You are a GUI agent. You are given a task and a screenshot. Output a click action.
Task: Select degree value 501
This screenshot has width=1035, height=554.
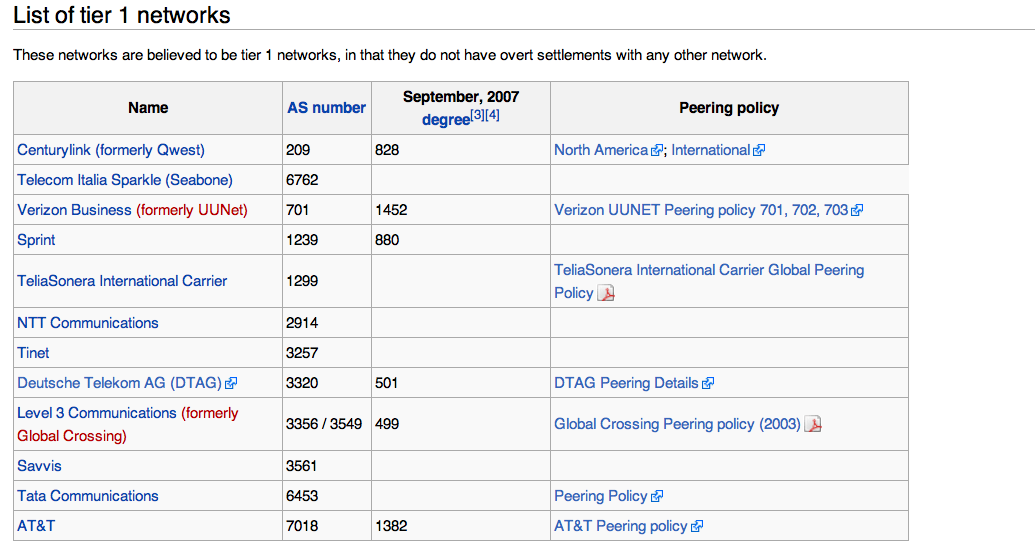tap(386, 383)
